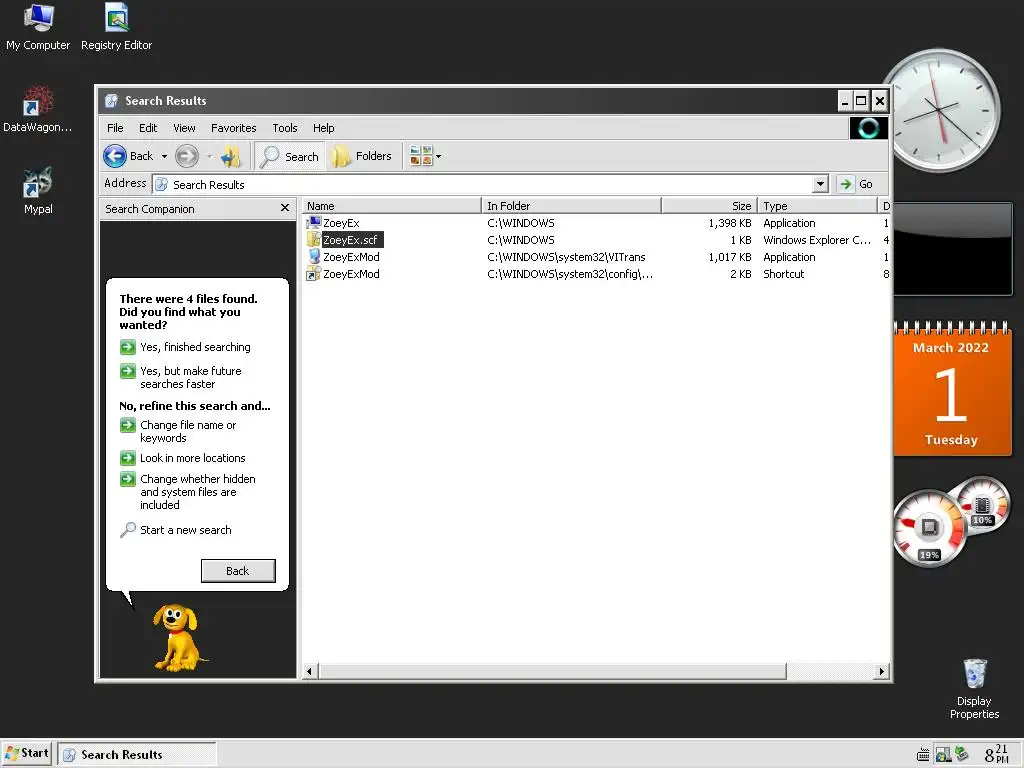
Task: Click the Go button
Action: point(856,184)
